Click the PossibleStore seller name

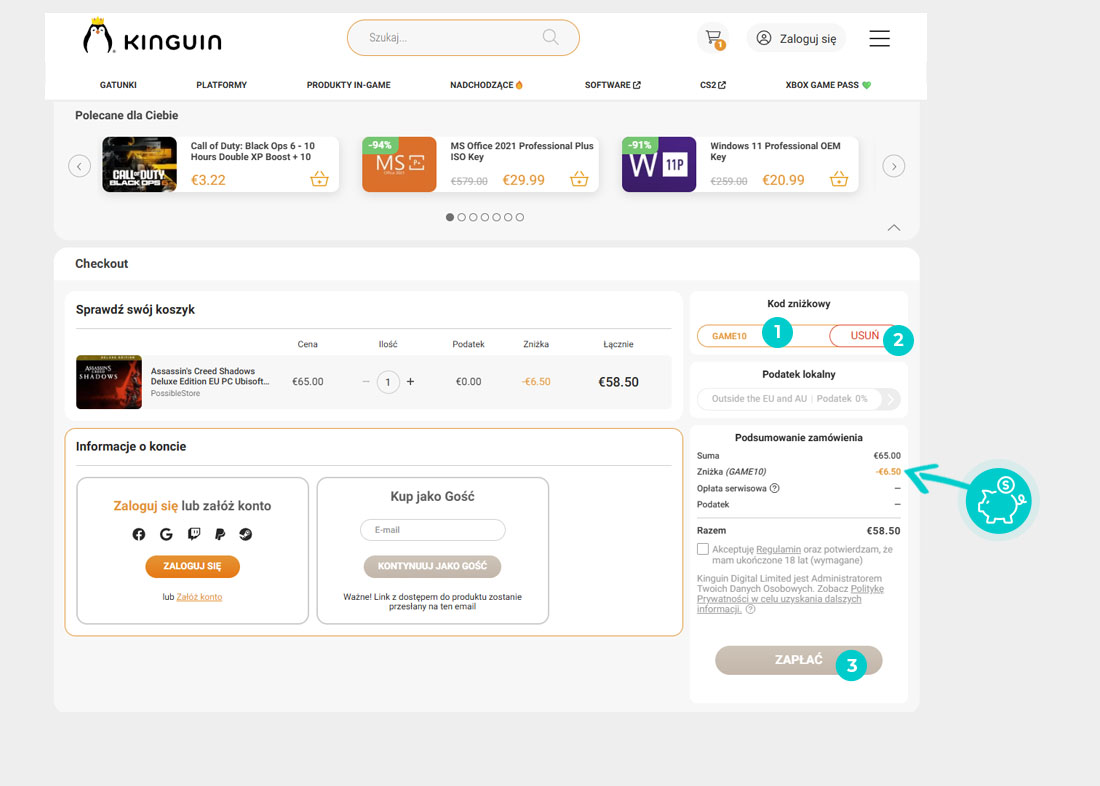coord(175,394)
